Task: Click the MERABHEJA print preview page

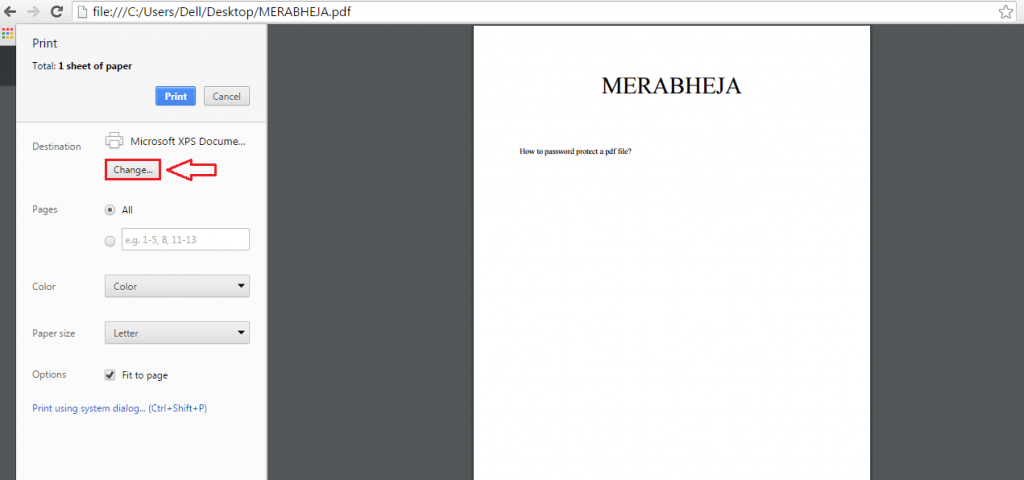Action: pos(671,250)
